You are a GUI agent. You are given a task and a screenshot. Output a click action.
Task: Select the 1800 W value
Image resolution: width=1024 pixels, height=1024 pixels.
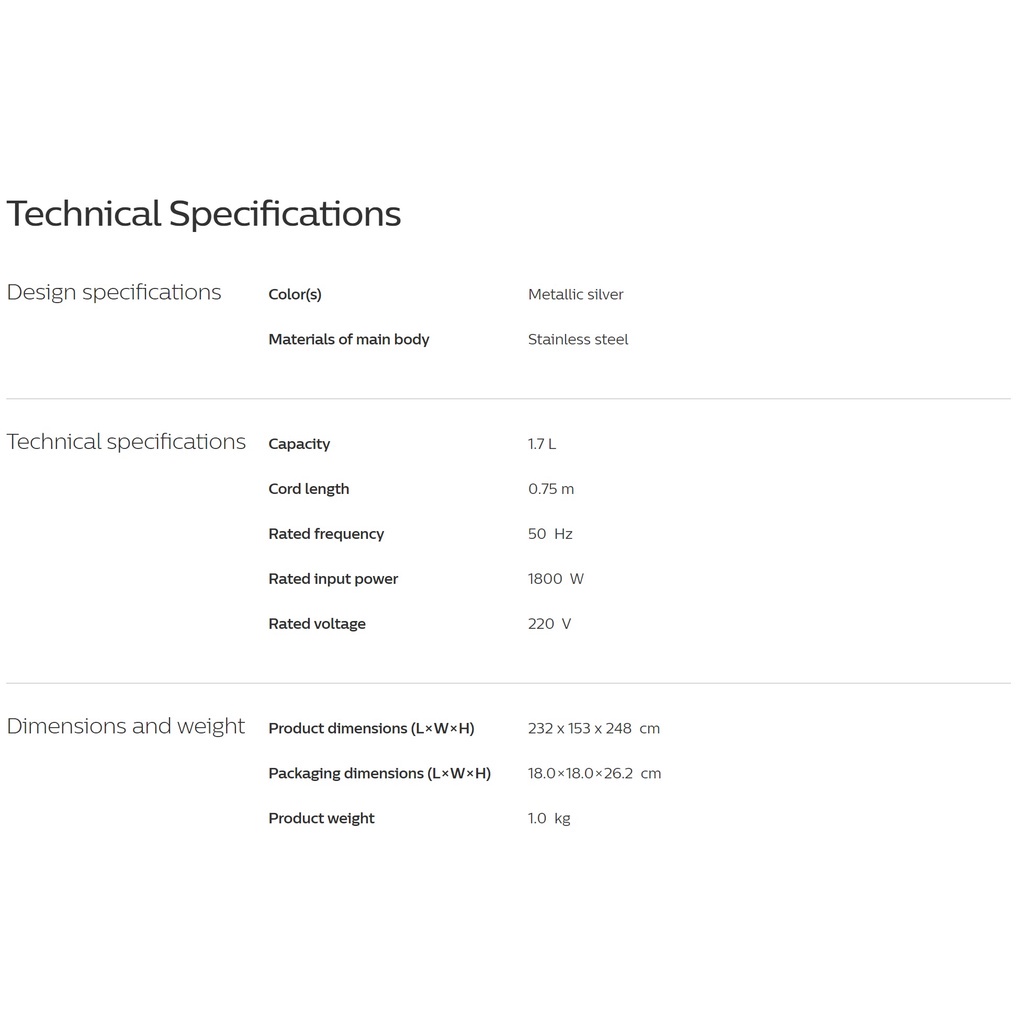pos(556,579)
